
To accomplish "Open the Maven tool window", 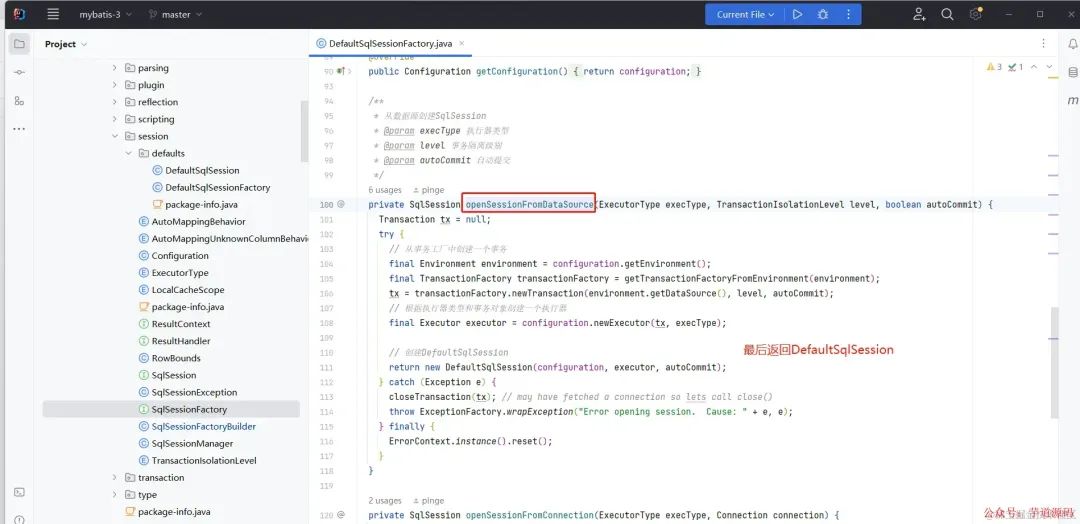I will coord(1072,101).
